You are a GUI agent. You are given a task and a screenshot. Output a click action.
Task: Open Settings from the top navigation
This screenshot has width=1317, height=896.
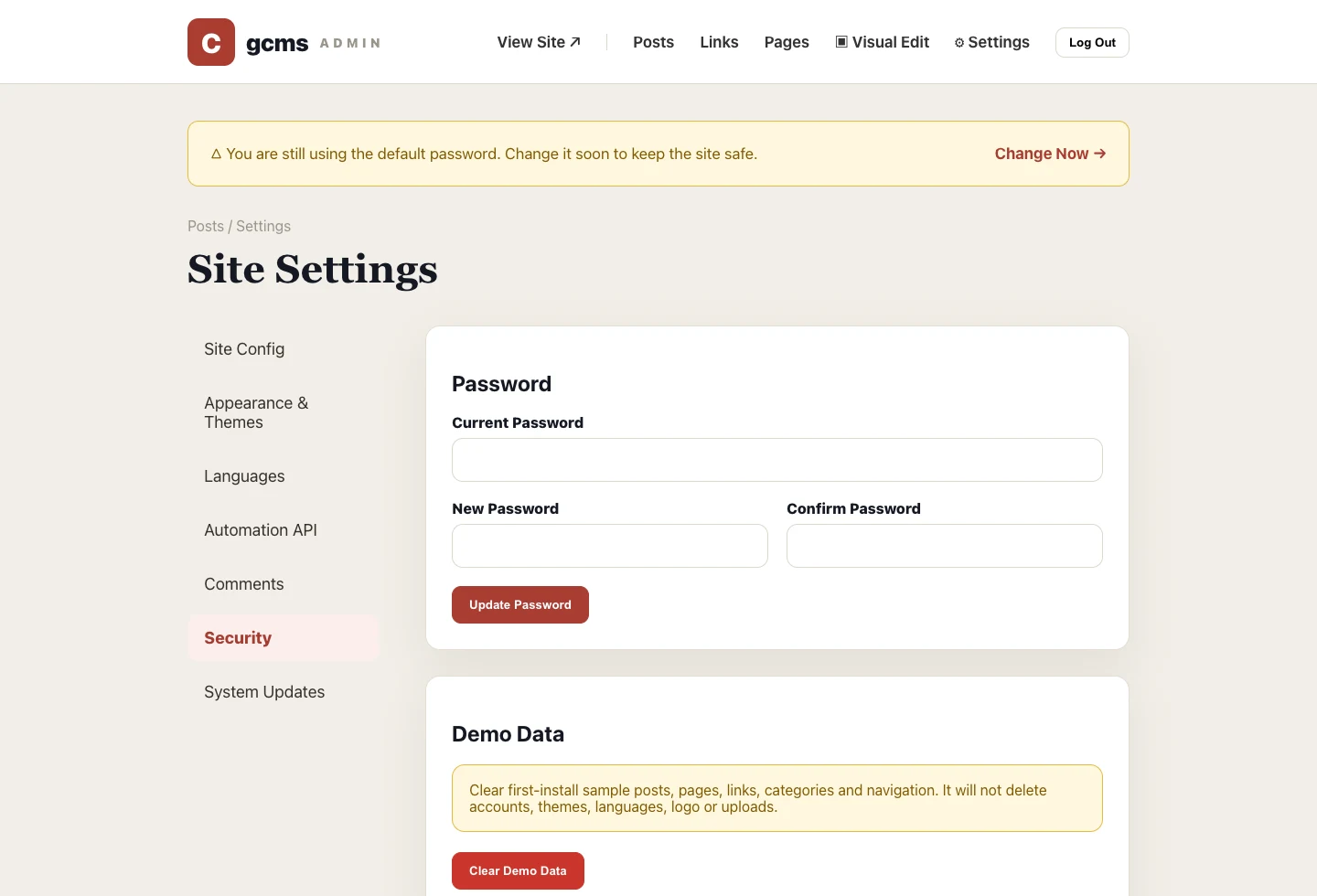point(992,42)
